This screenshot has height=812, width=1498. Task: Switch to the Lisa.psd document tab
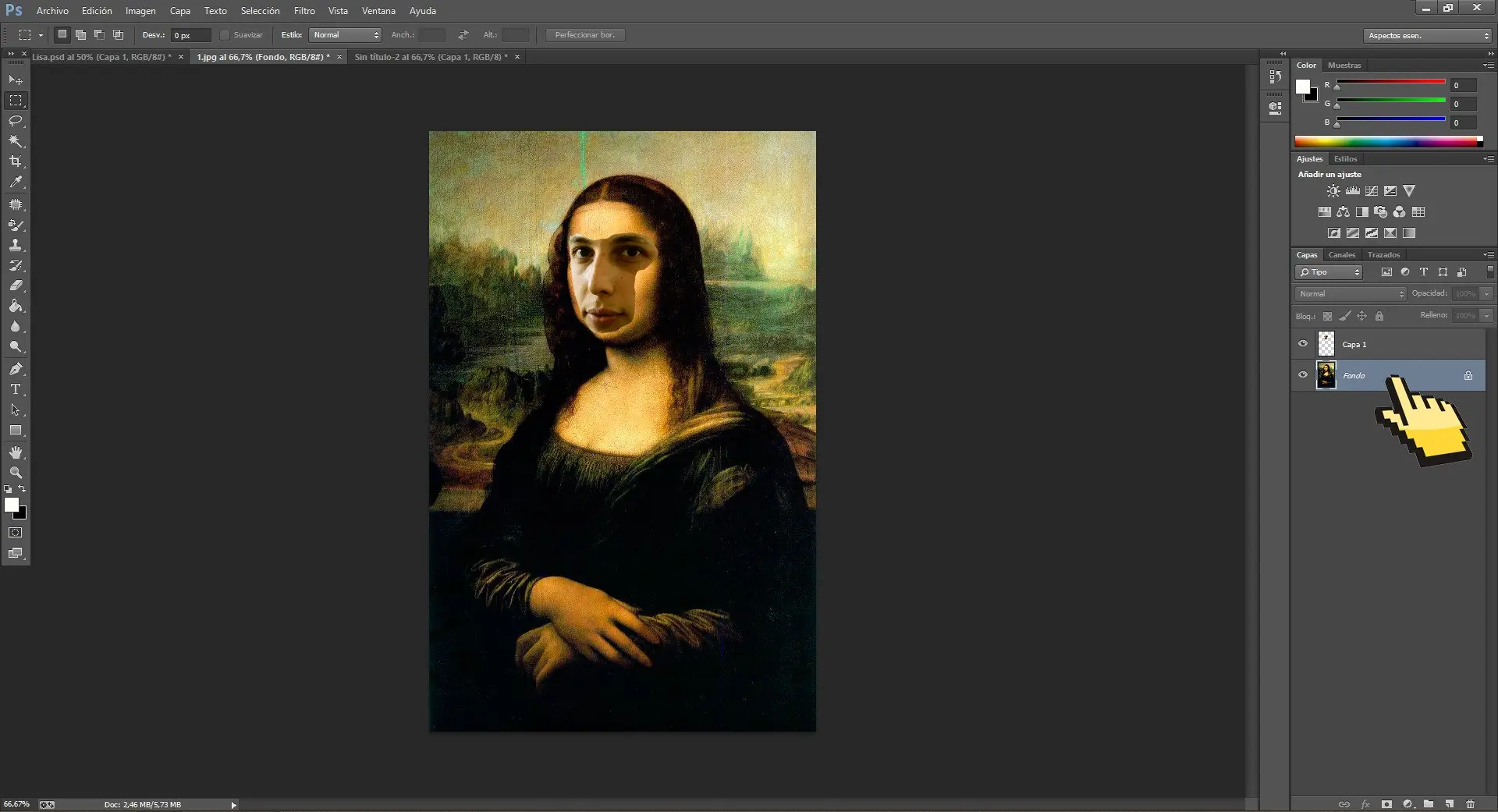click(101, 57)
